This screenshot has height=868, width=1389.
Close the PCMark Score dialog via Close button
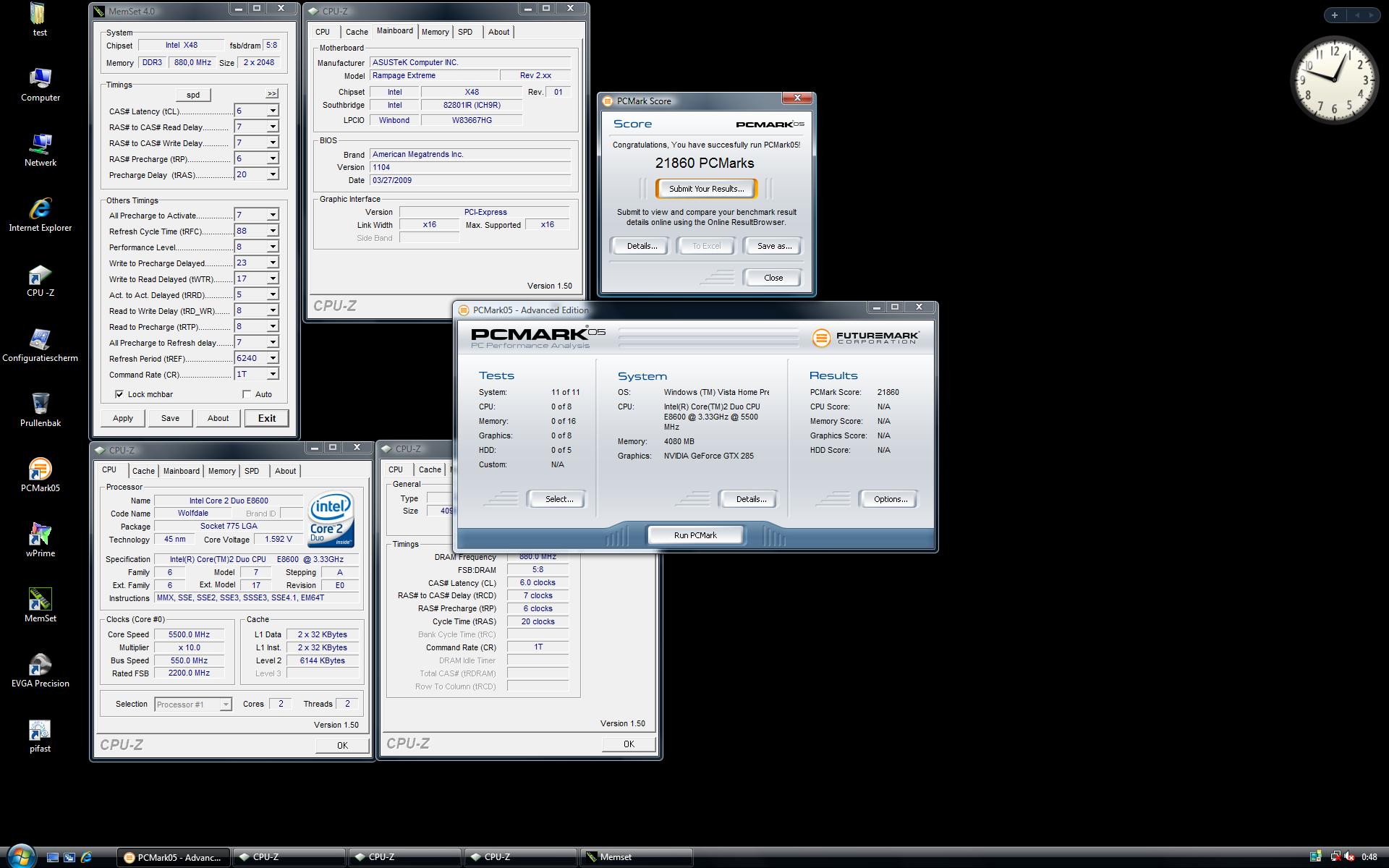773,278
